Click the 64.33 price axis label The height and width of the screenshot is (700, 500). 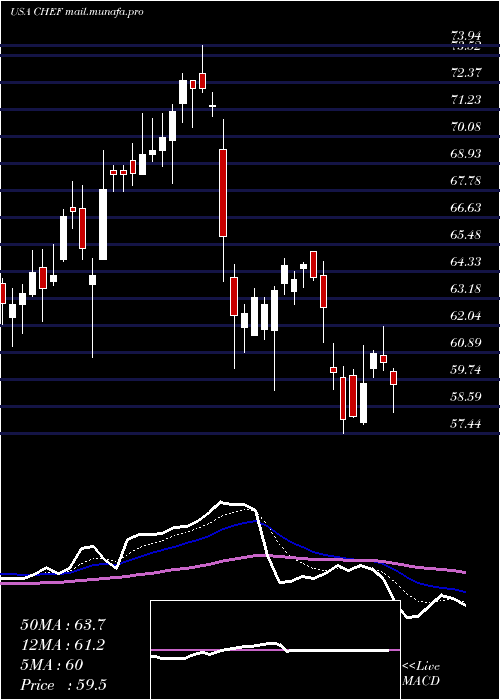466,262
